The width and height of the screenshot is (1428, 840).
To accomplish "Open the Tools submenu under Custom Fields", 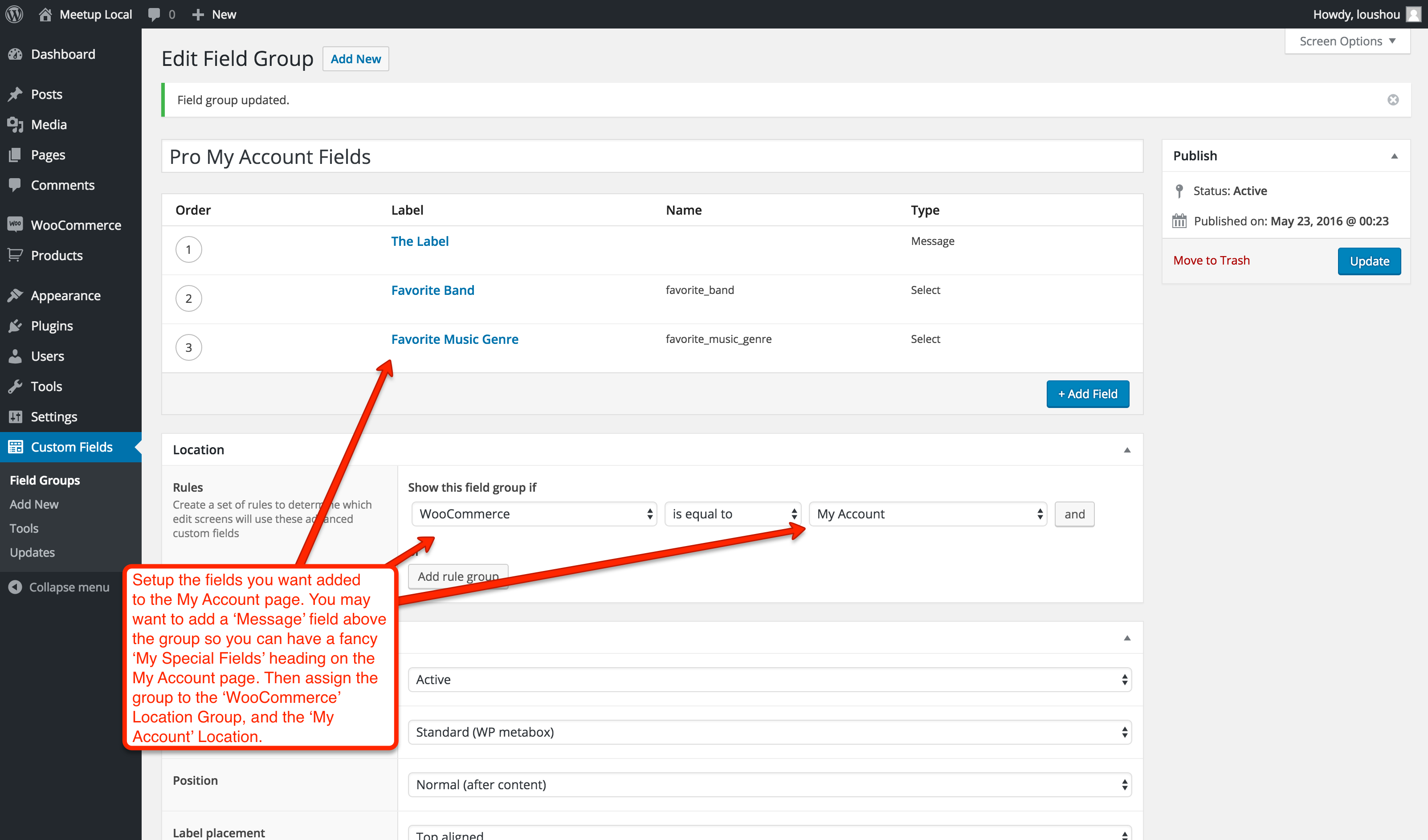I will pos(24,528).
